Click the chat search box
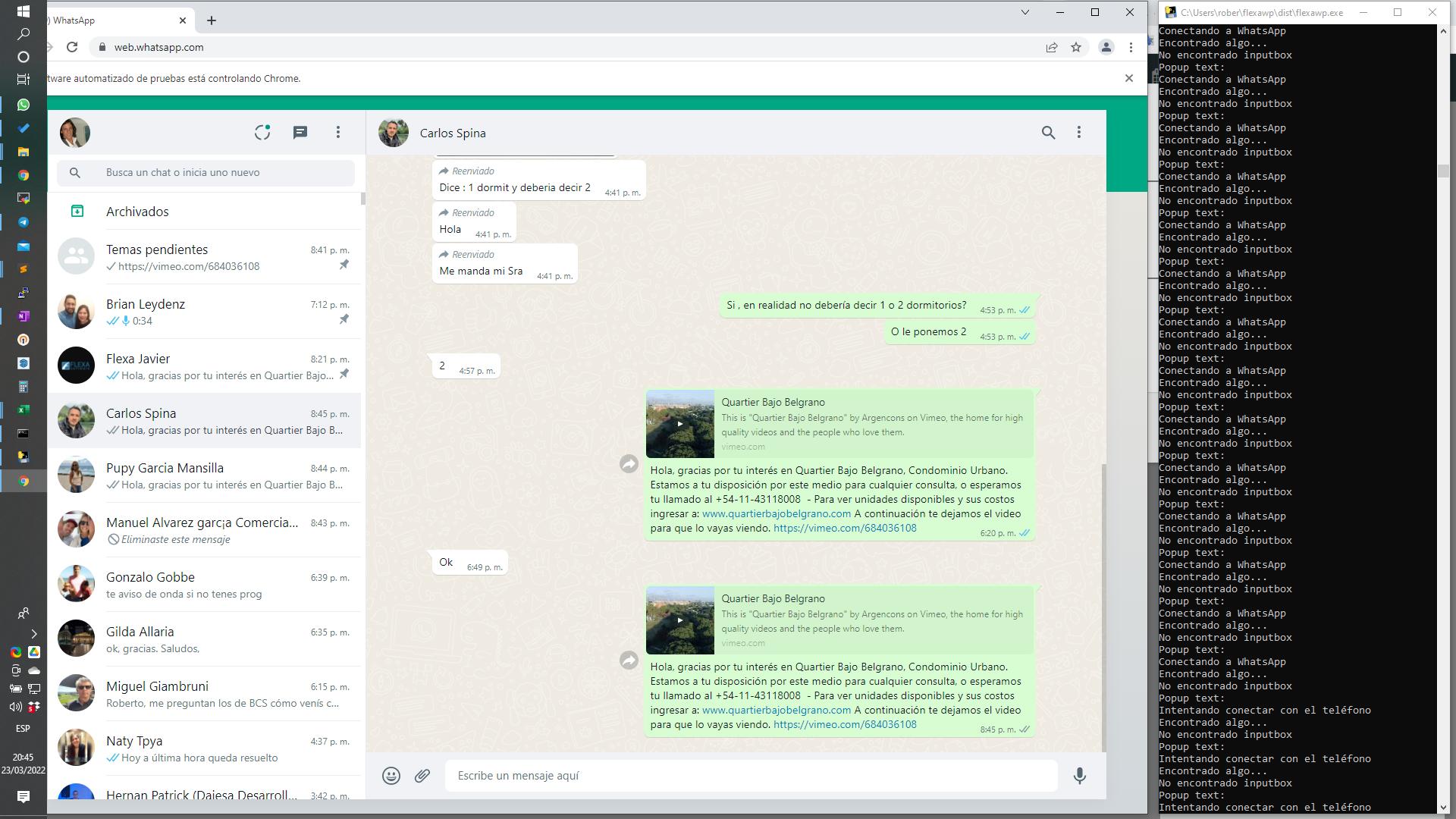 [206, 172]
